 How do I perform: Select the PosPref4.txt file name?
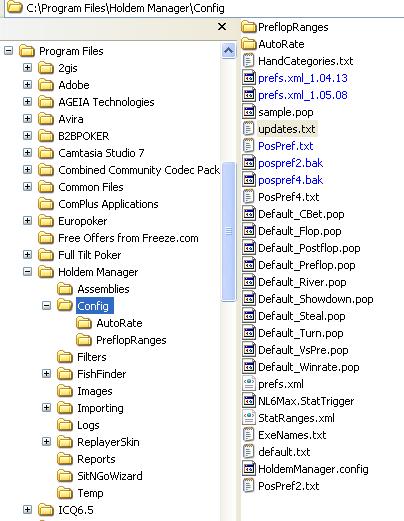289,197
